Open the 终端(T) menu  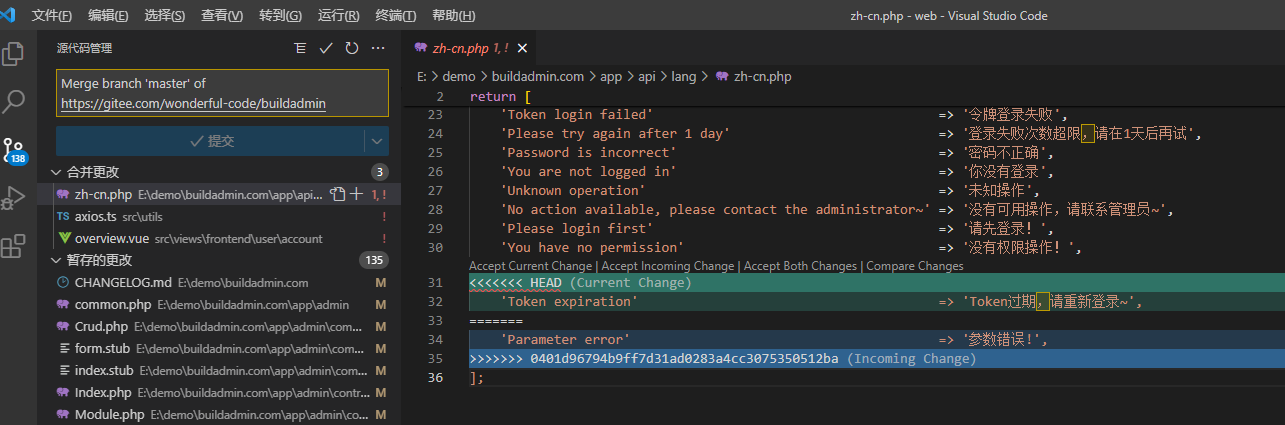(x=395, y=16)
